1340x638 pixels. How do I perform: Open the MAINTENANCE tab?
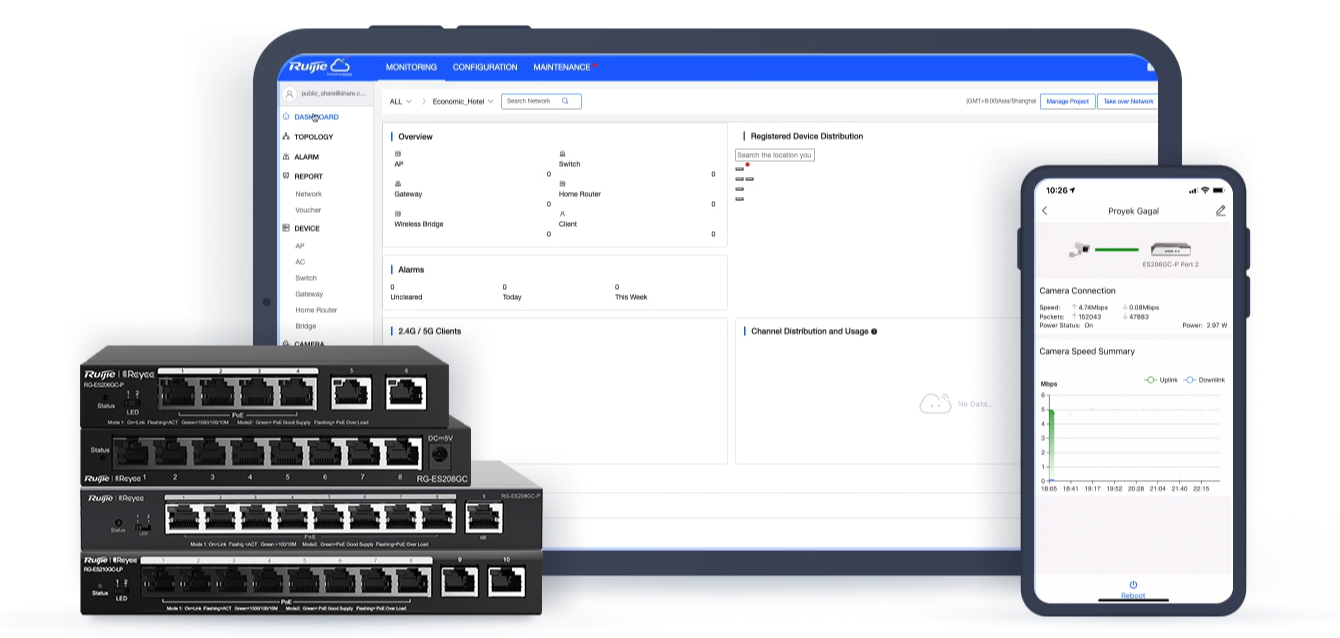pos(562,67)
